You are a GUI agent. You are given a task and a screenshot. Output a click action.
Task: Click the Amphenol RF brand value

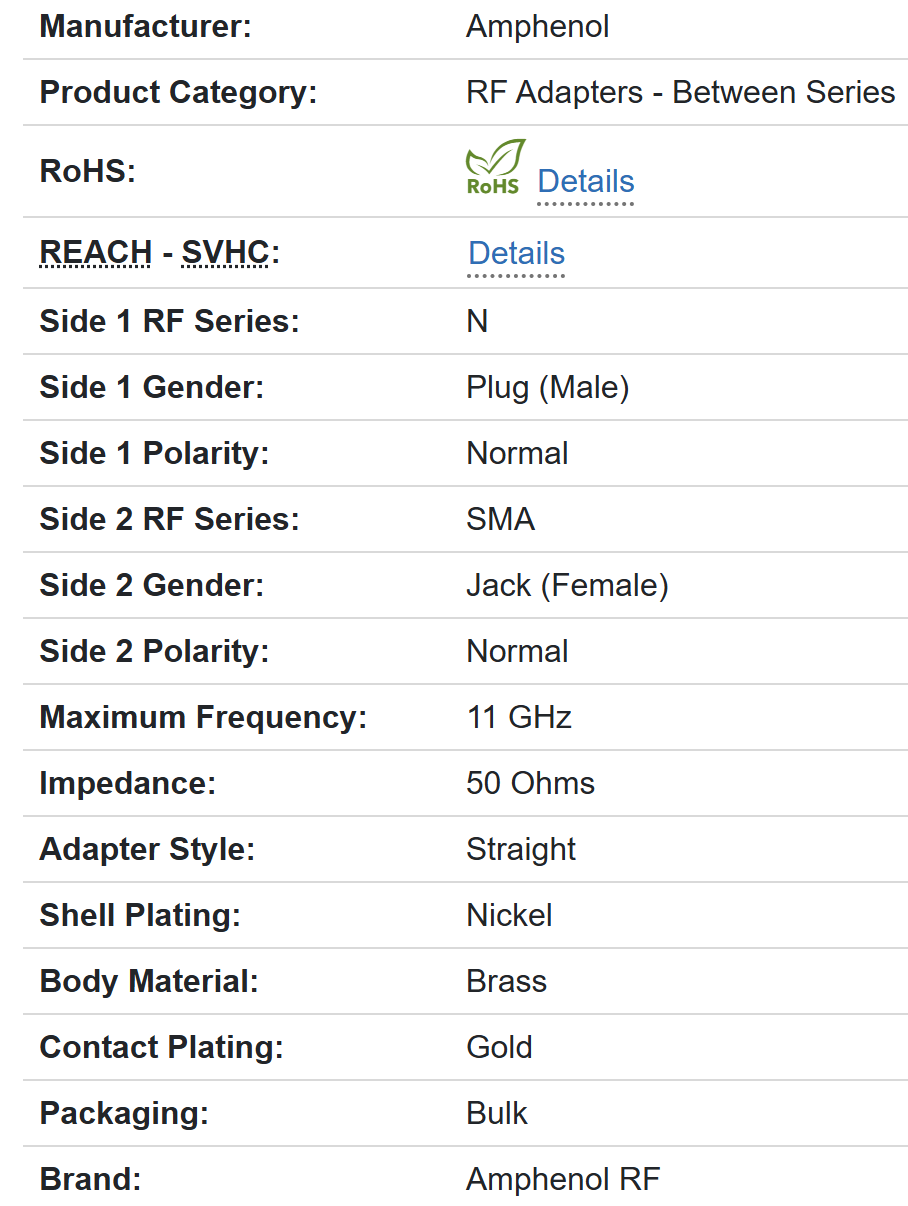(x=563, y=1180)
